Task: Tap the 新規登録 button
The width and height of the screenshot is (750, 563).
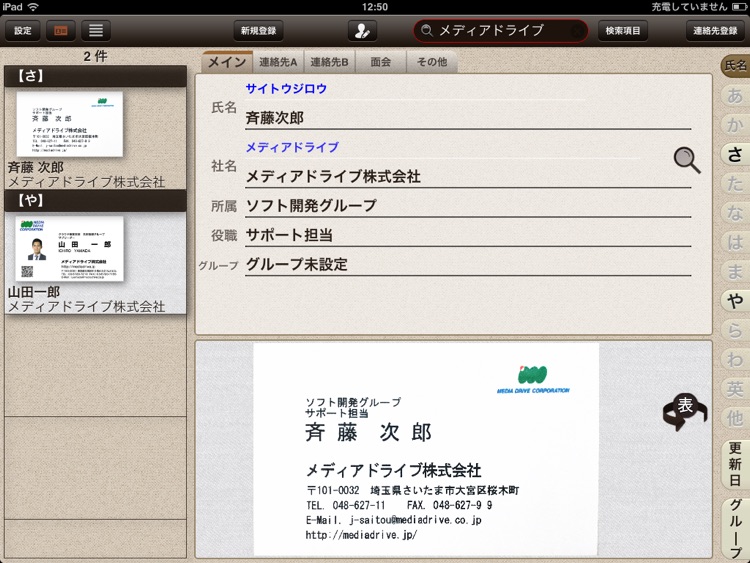Action: pos(258,31)
